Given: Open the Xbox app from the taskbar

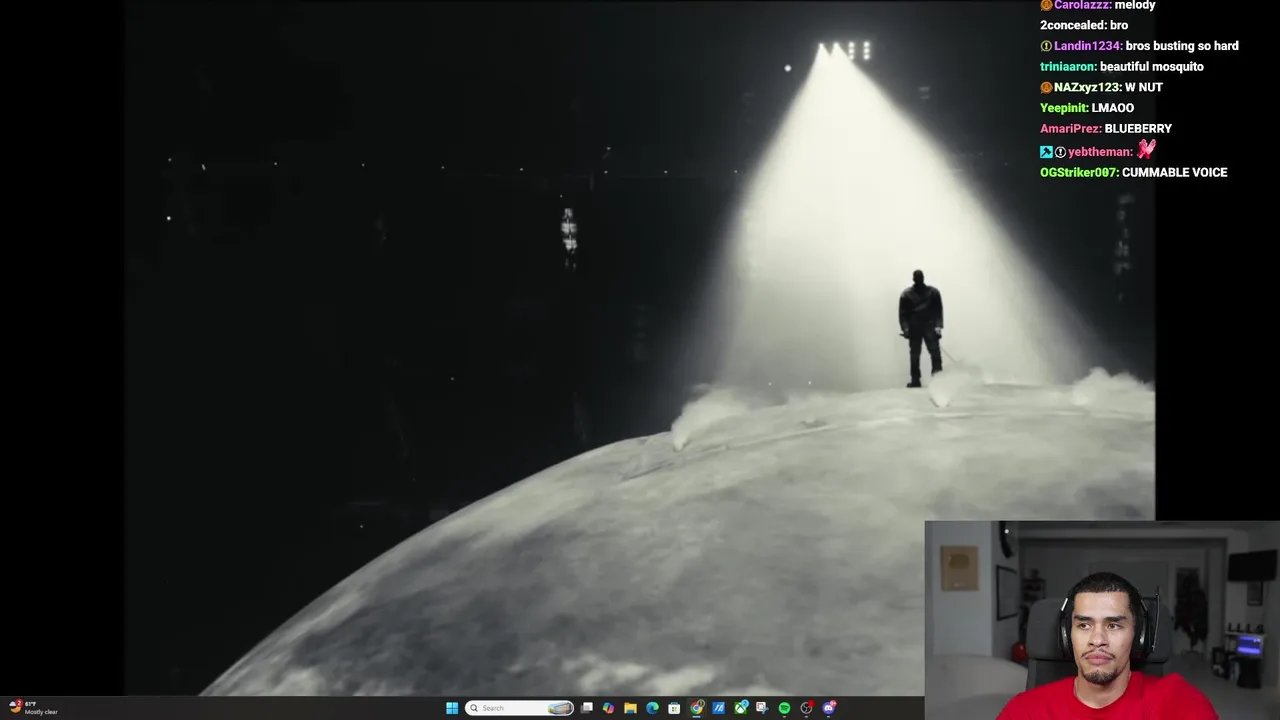Looking at the screenshot, I should [741, 708].
